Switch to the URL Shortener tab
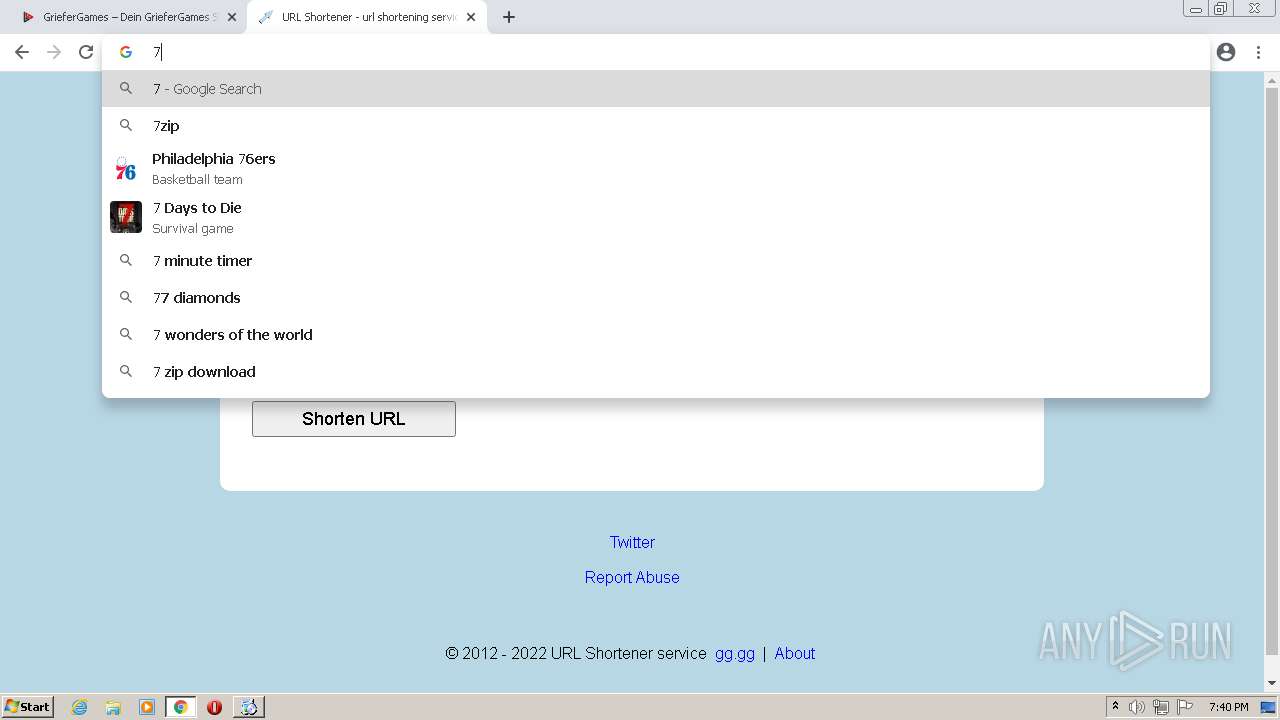 coord(366,17)
